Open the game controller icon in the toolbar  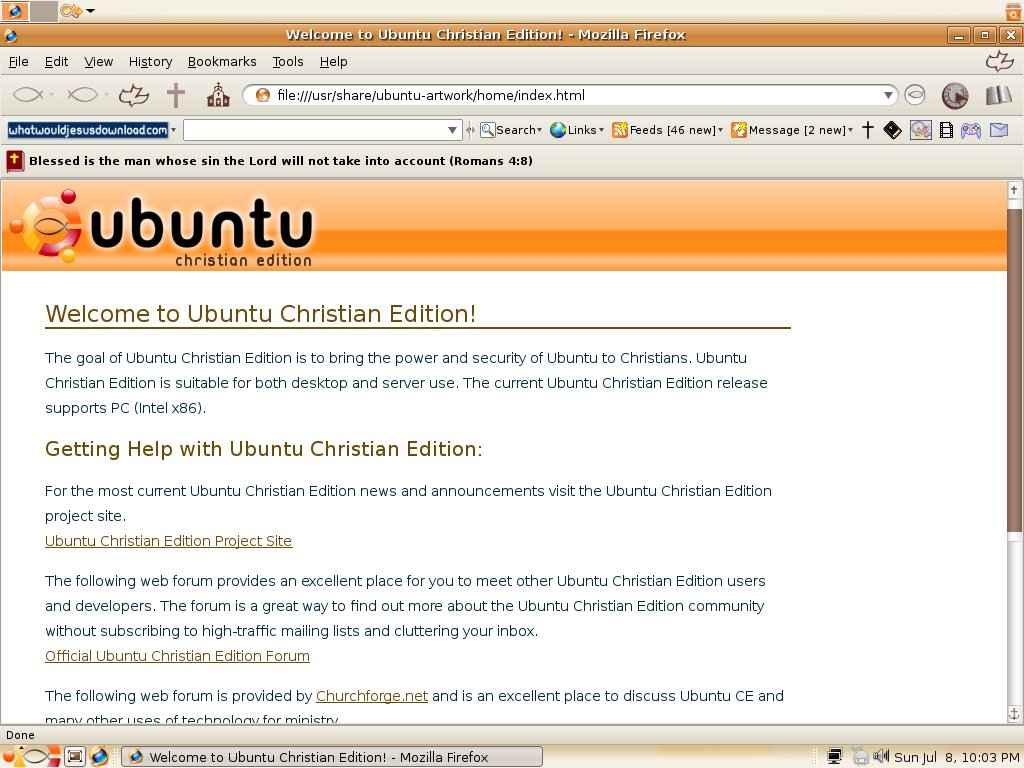click(x=970, y=130)
